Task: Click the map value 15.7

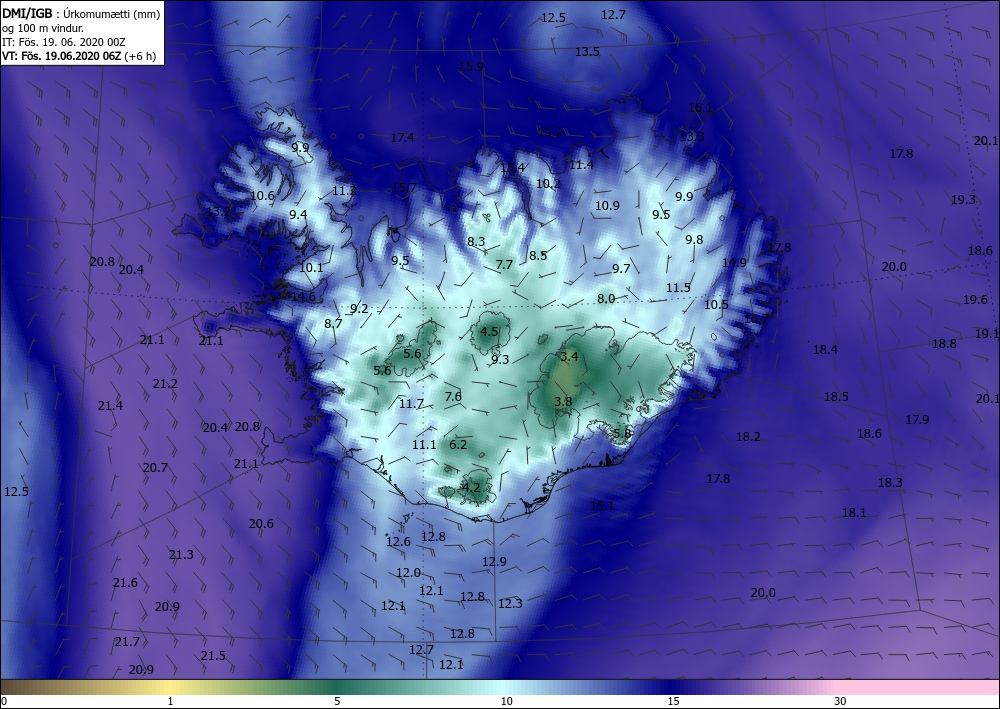Action: click(404, 187)
